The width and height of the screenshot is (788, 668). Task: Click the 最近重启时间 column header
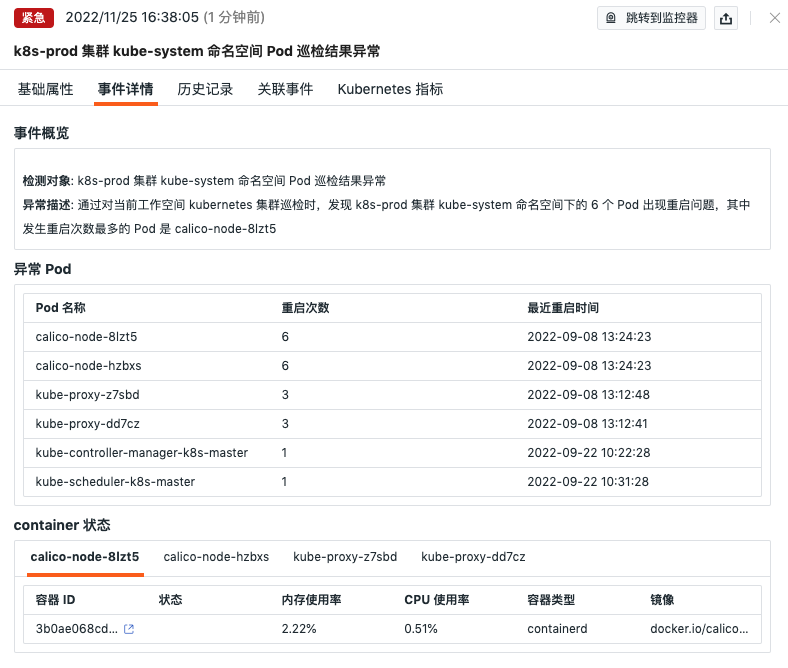[x=563, y=308]
